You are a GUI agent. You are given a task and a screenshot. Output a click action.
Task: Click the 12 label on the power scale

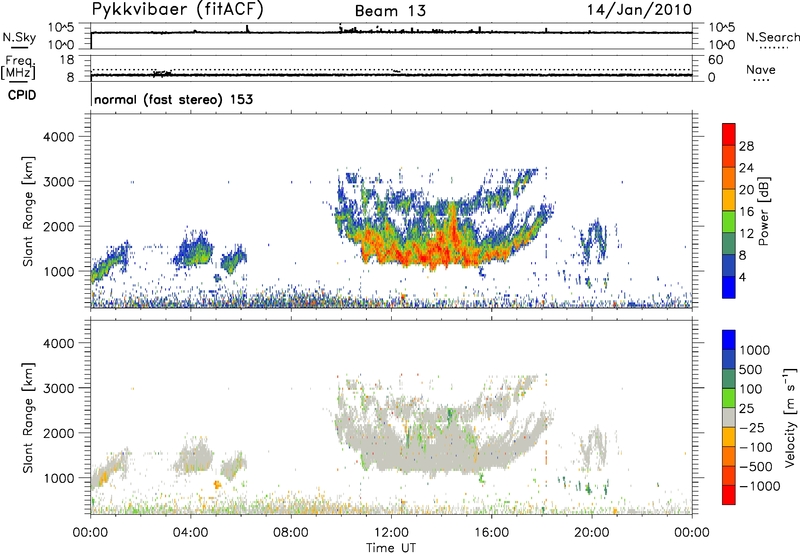746,234
